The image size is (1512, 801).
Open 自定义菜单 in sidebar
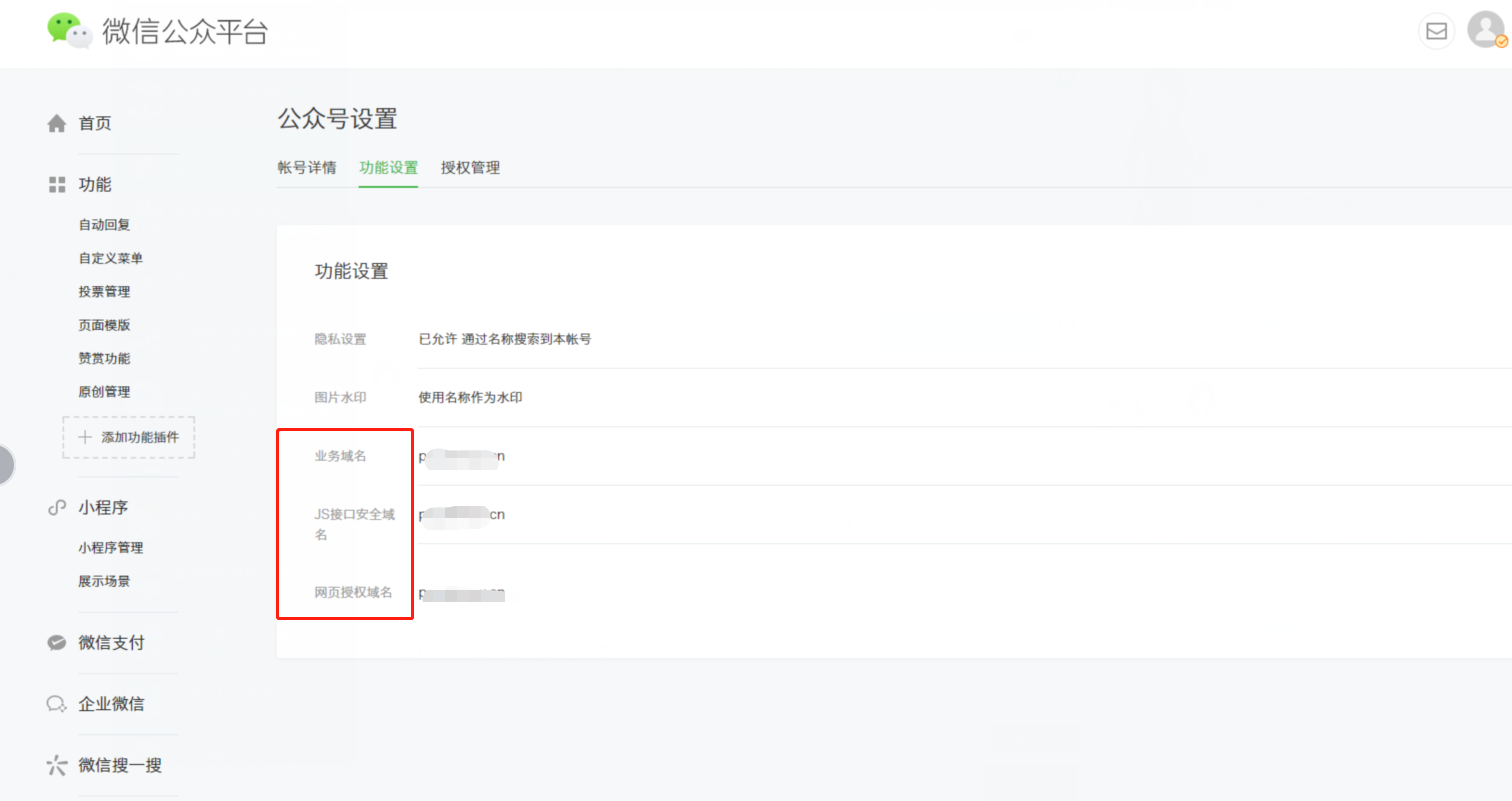pyautogui.click(x=110, y=258)
